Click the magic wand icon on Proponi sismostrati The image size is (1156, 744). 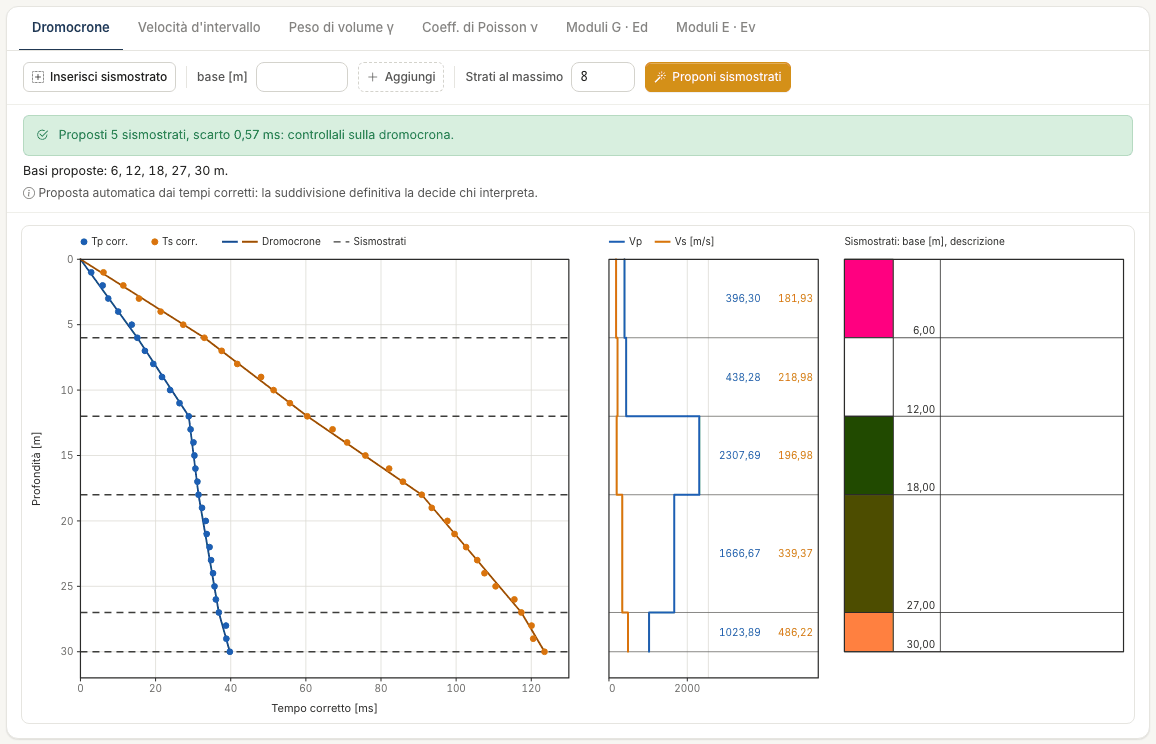(x=661, y=77)
